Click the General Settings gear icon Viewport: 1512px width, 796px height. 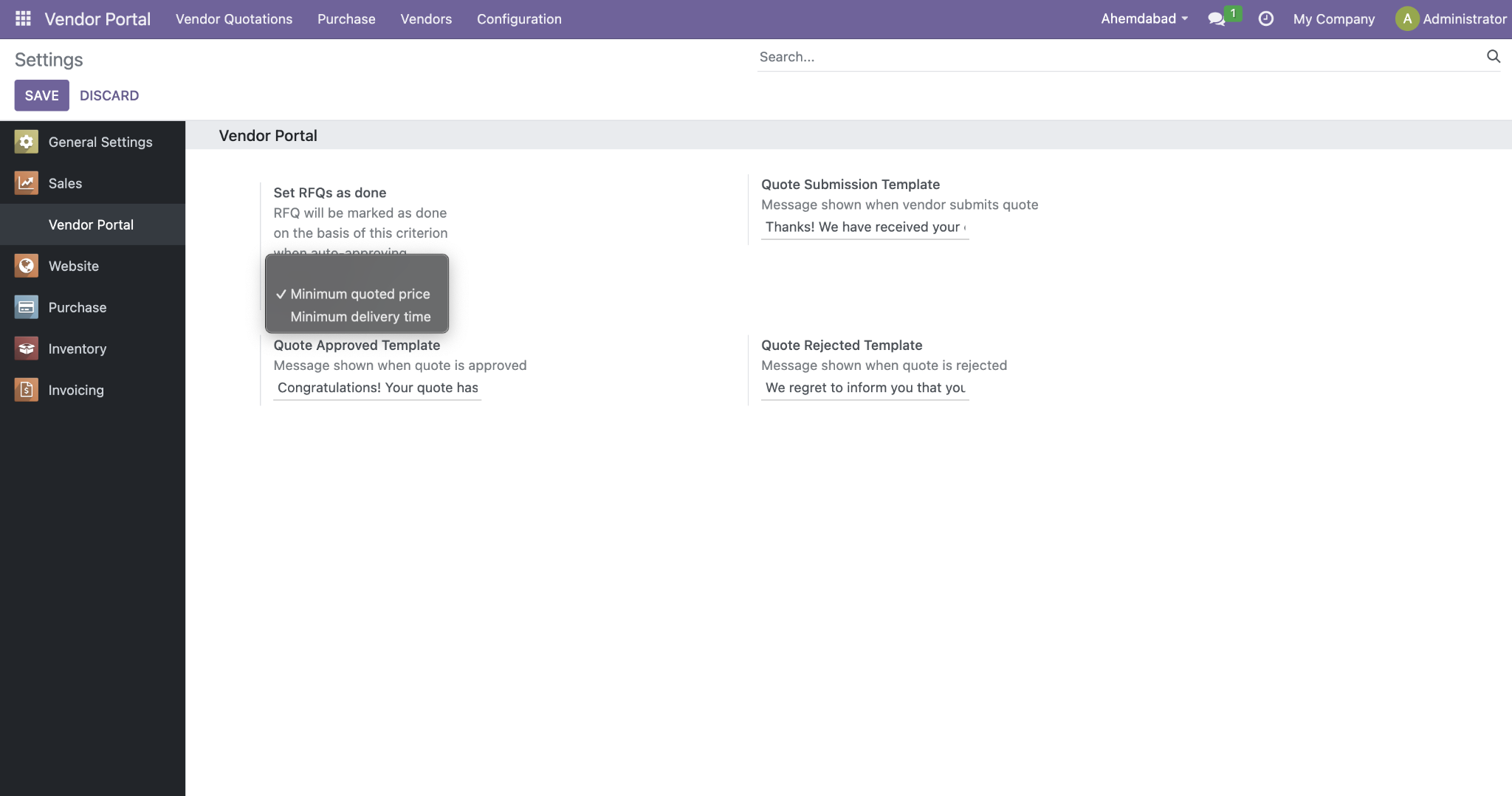(x=27, y=142)
